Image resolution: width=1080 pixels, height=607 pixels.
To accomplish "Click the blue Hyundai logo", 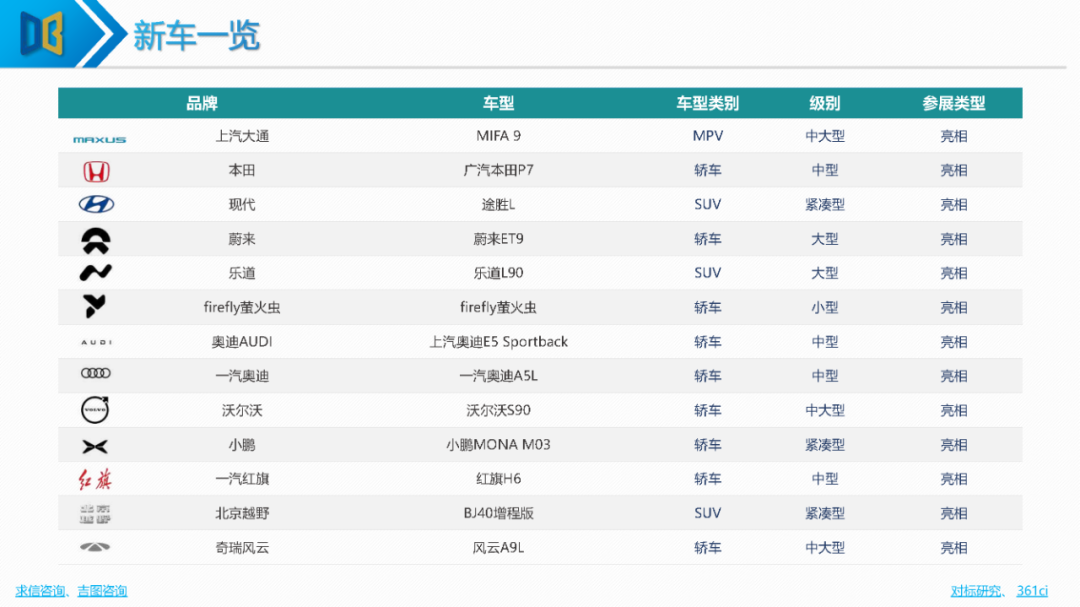I will (x=96, y=205).
